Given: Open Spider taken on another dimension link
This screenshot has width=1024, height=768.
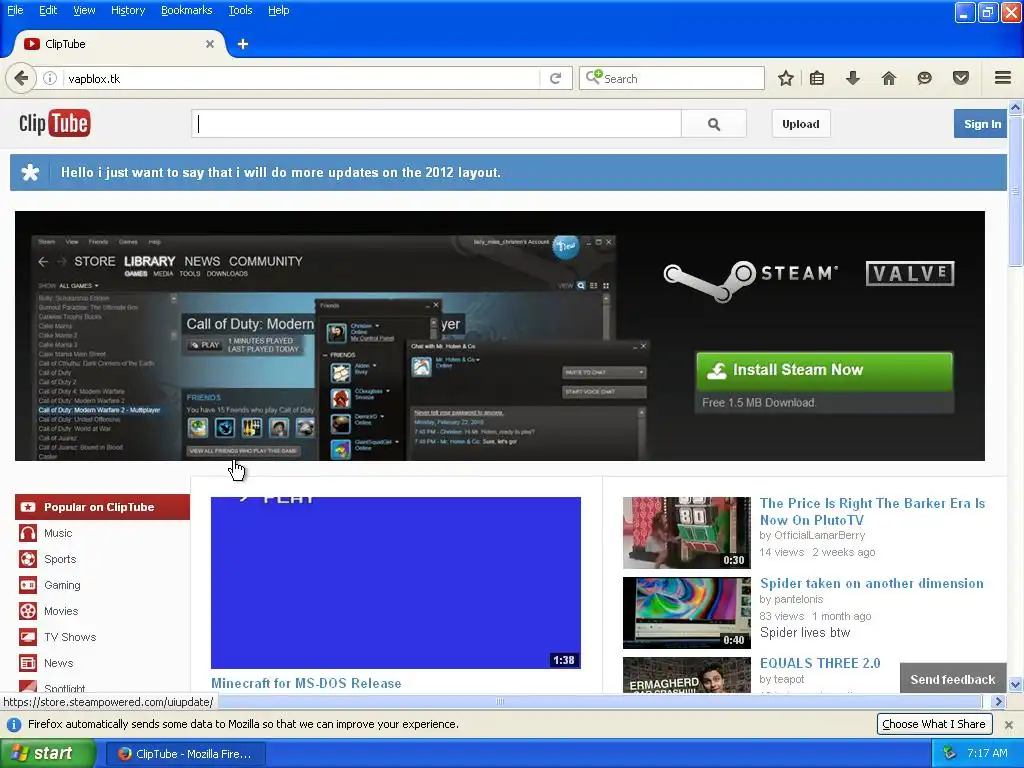Looking at the screenshot, I should (871, 584).
